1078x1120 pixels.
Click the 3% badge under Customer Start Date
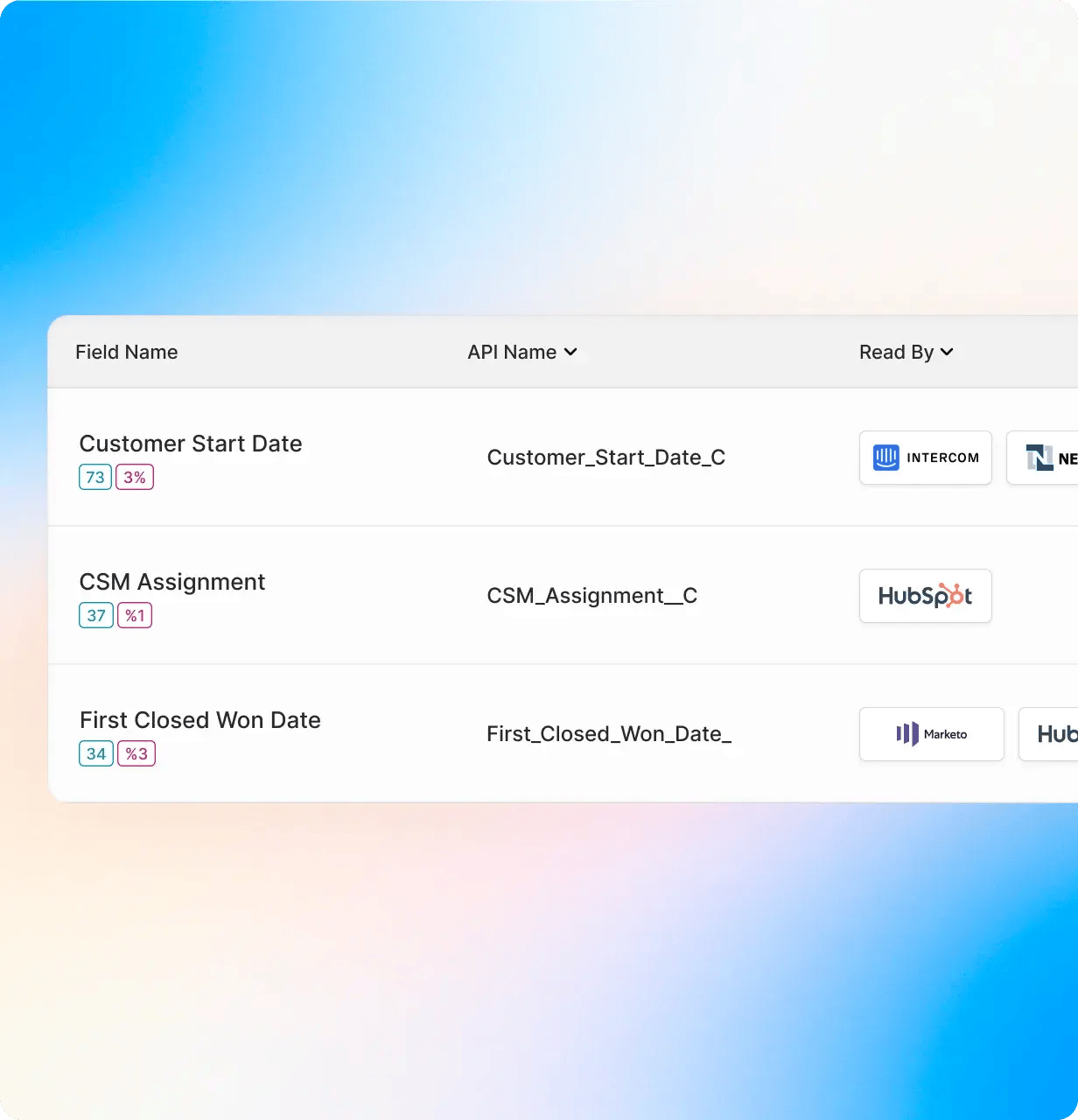click(x=135, y=477)
